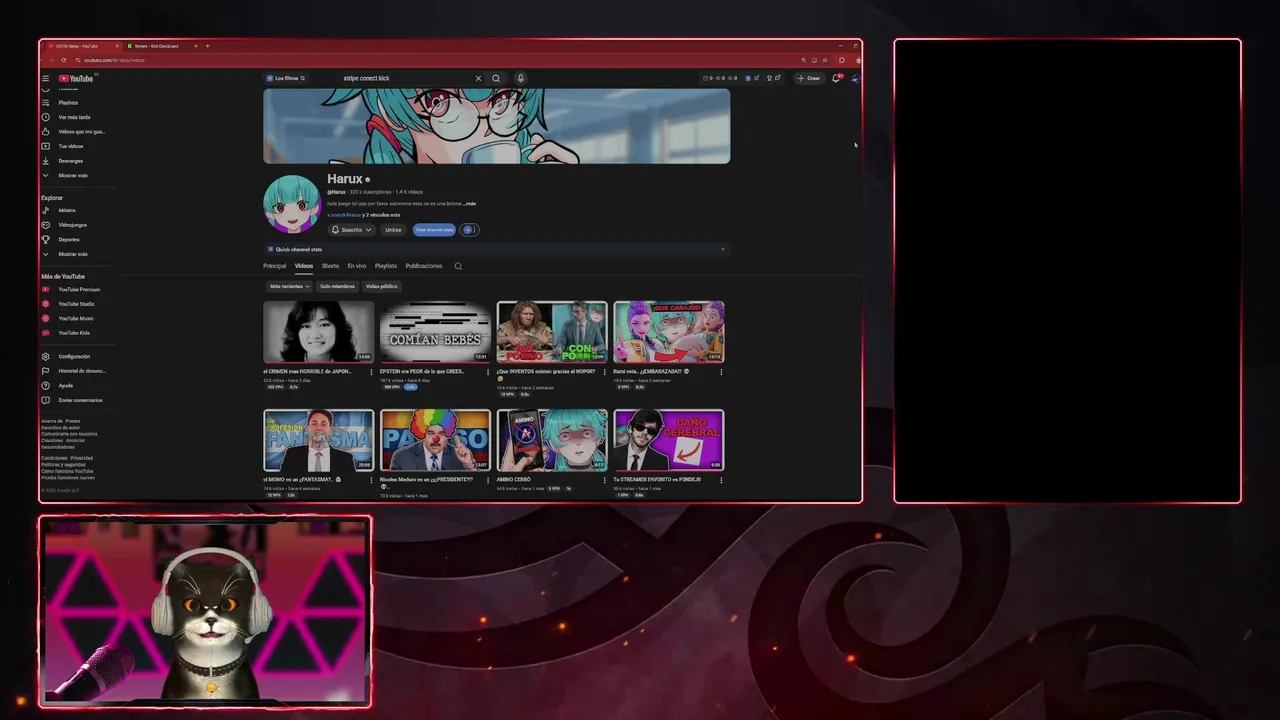
Task: Open the Rumi esta EMBARAZADA video thumbnail
Action: 669,332
